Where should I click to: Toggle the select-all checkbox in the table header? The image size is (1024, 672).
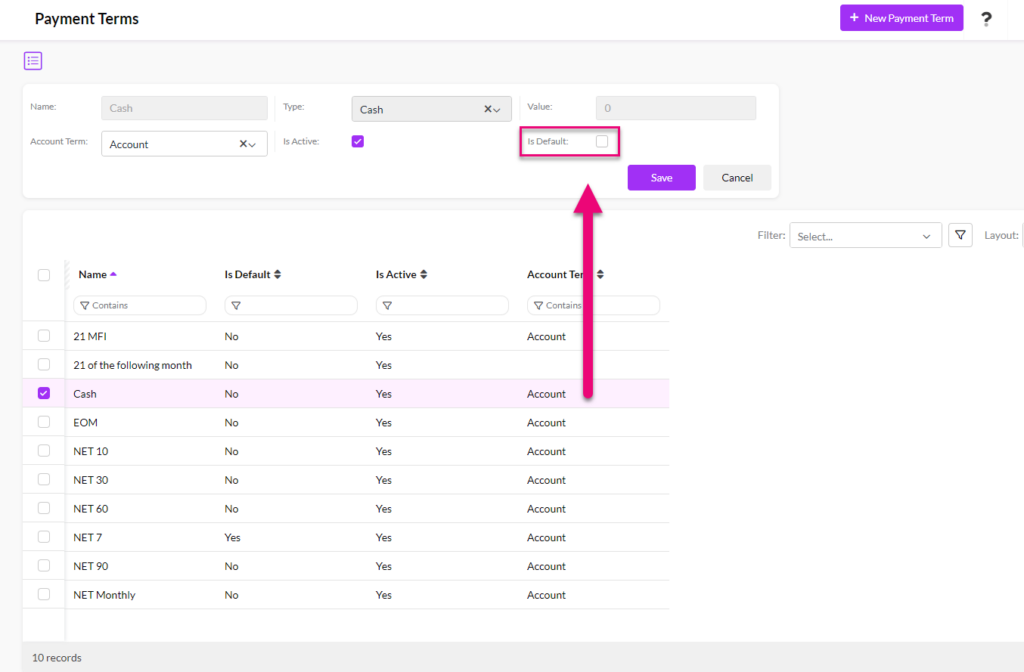[x=43, y=274]
